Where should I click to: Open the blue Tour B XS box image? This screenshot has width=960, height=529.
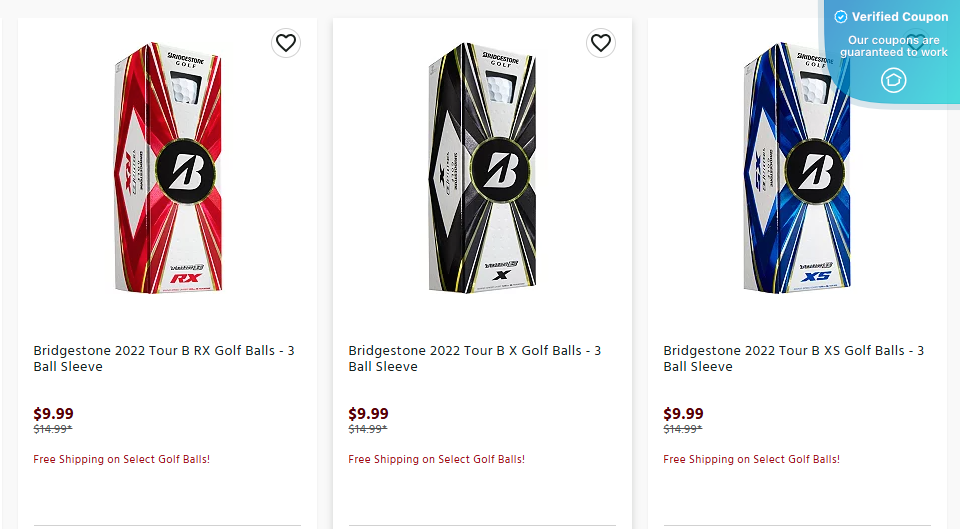(797, 168)
